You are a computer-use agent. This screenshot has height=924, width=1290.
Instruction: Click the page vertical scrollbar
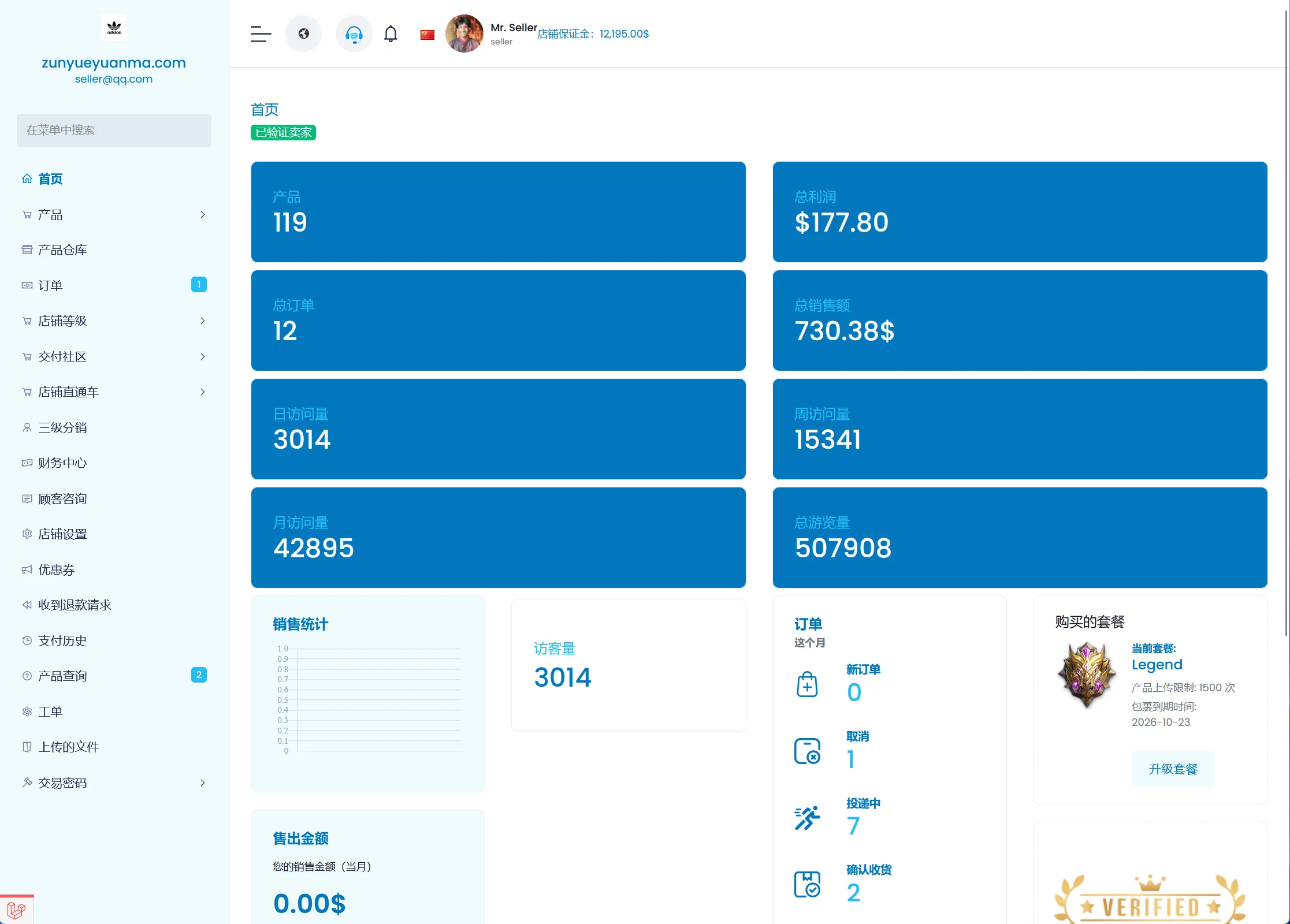point(1287,323)
